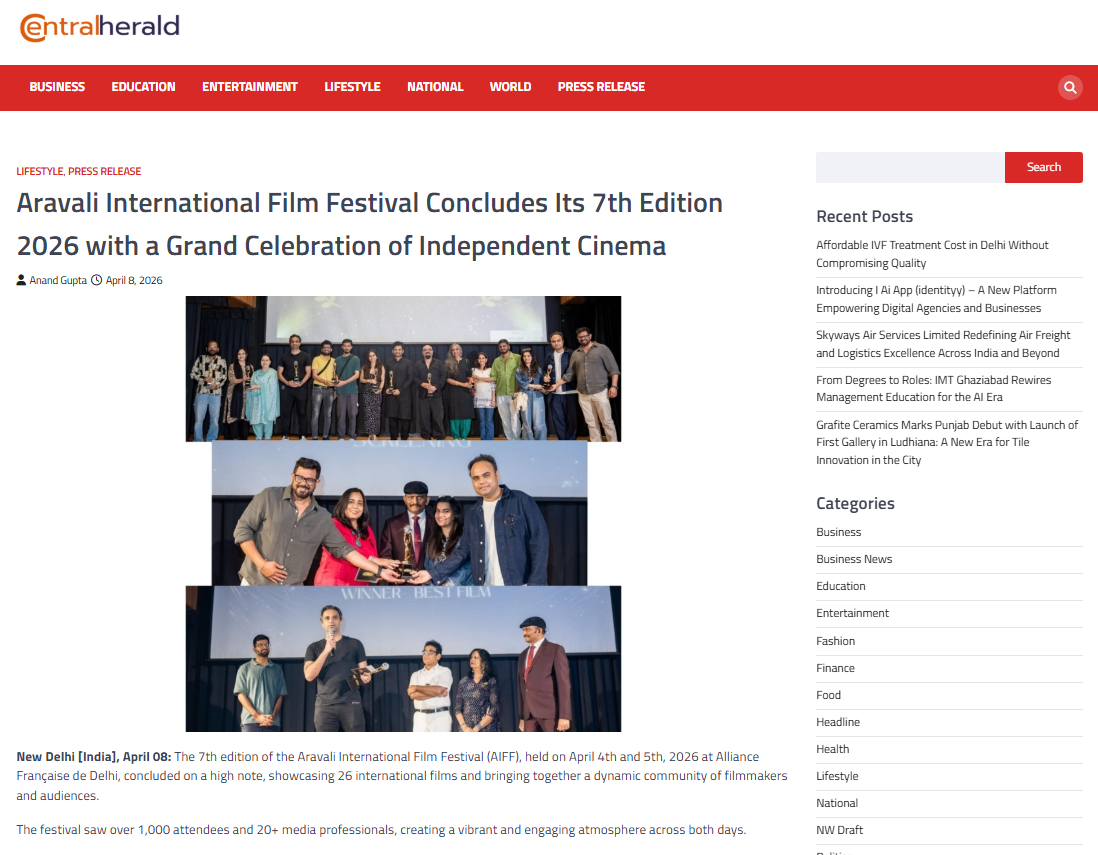Click the Headline category link
1098x855 pixels.
838,722
